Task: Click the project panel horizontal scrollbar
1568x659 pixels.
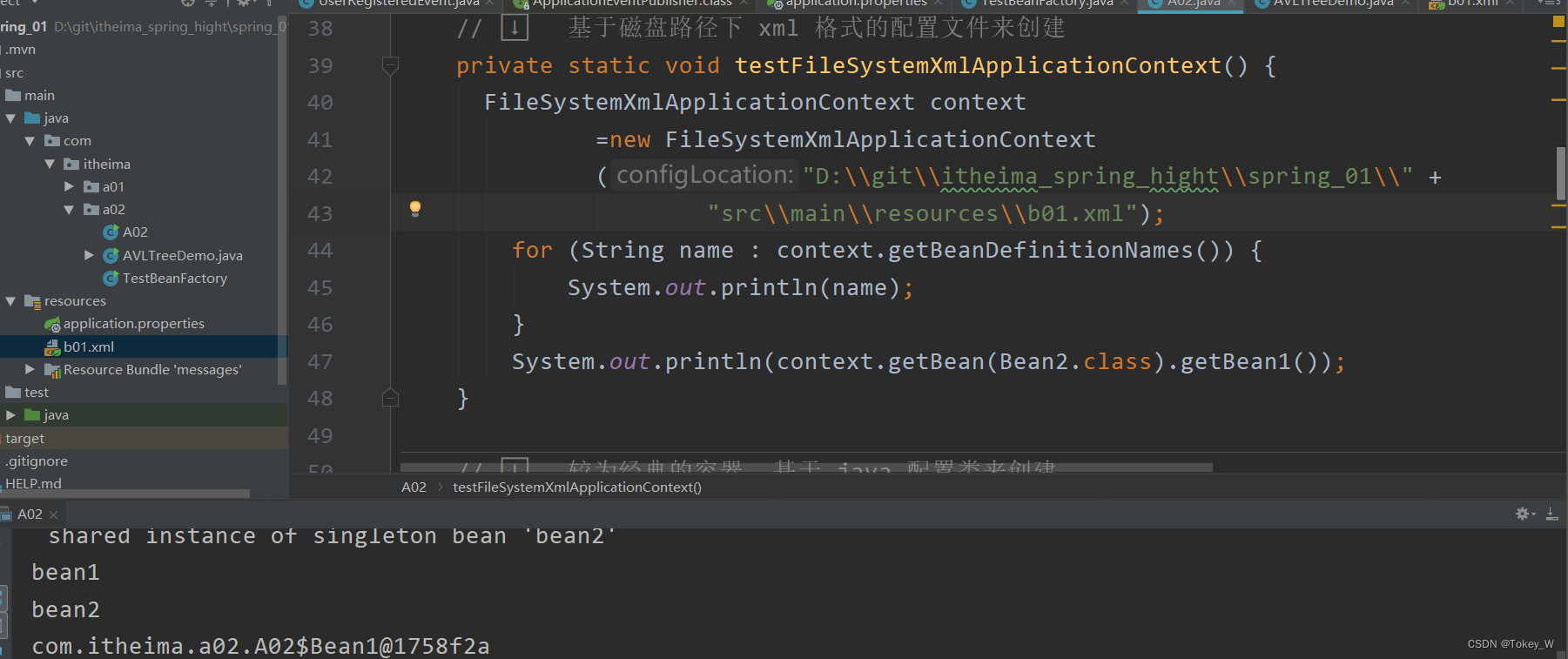Action: 125,494
